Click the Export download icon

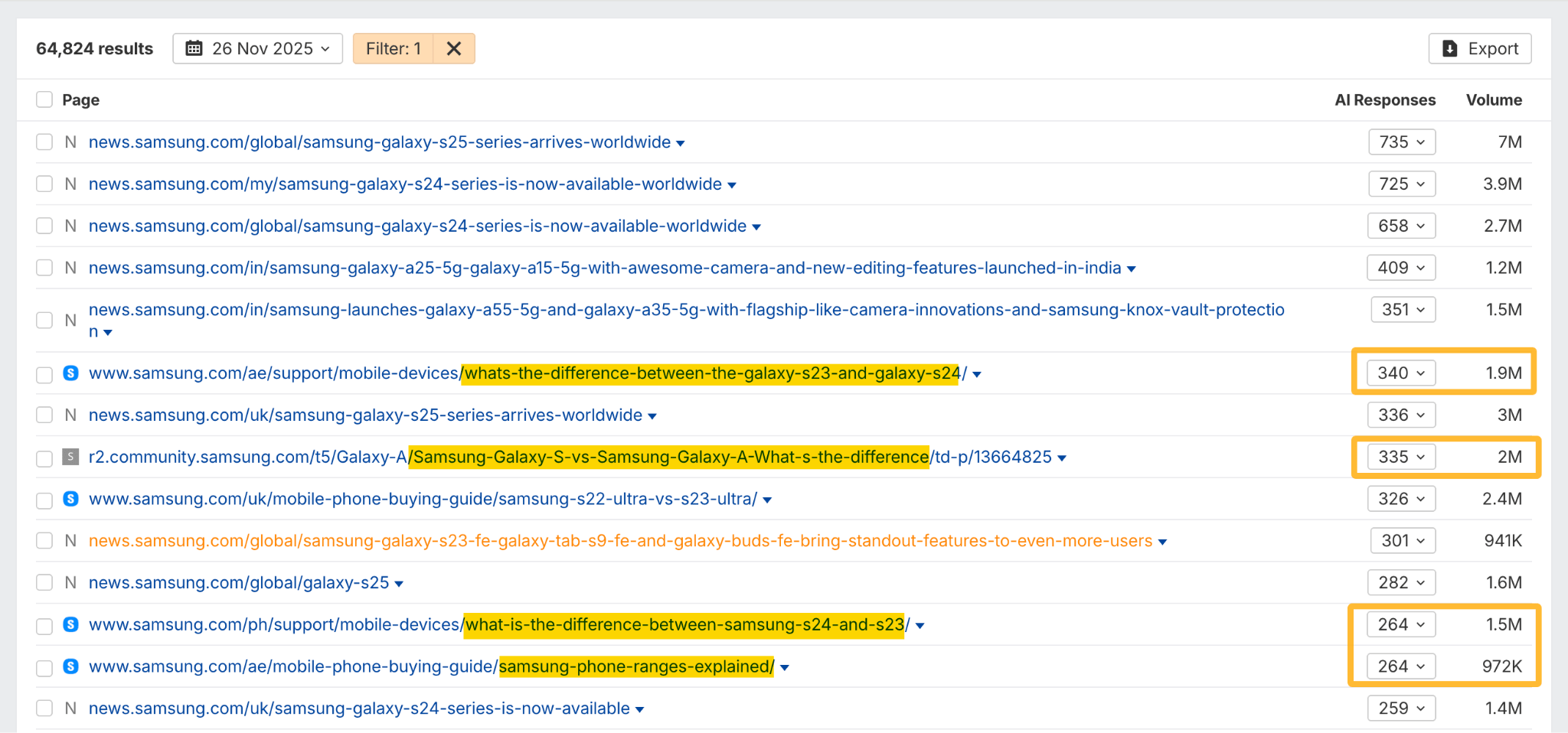[x=1449, y=47]
